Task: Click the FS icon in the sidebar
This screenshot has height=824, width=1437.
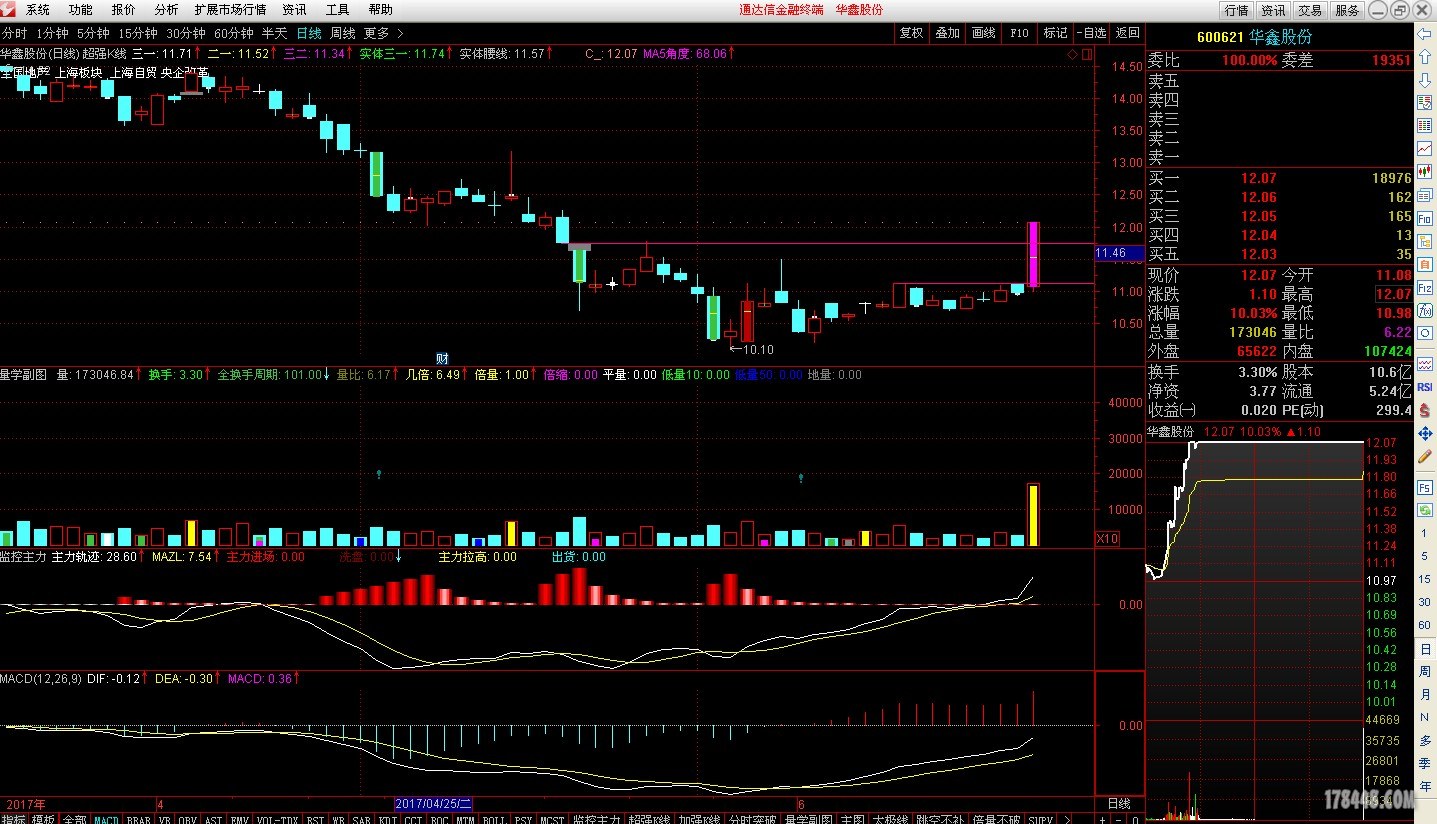Action: pyautogui.click(x=1425, y=487)
